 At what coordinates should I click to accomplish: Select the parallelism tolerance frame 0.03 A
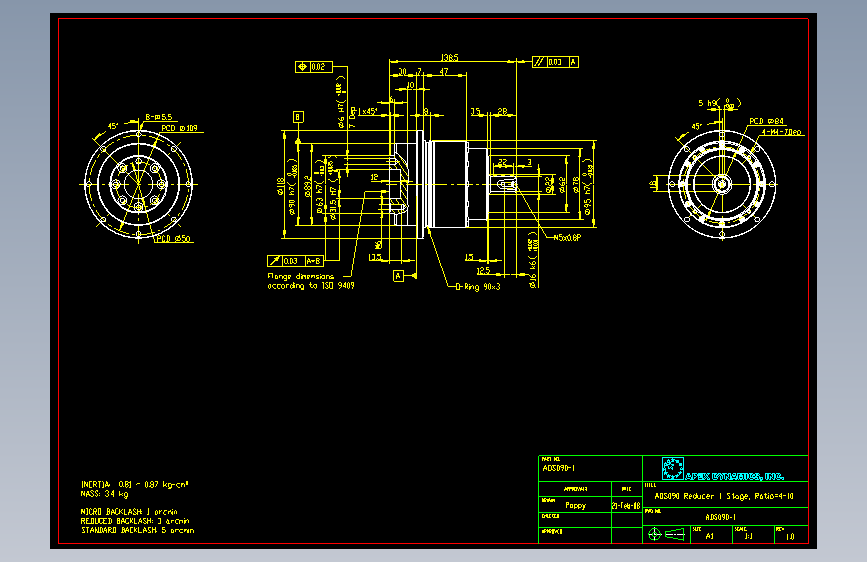click(555, 62)
